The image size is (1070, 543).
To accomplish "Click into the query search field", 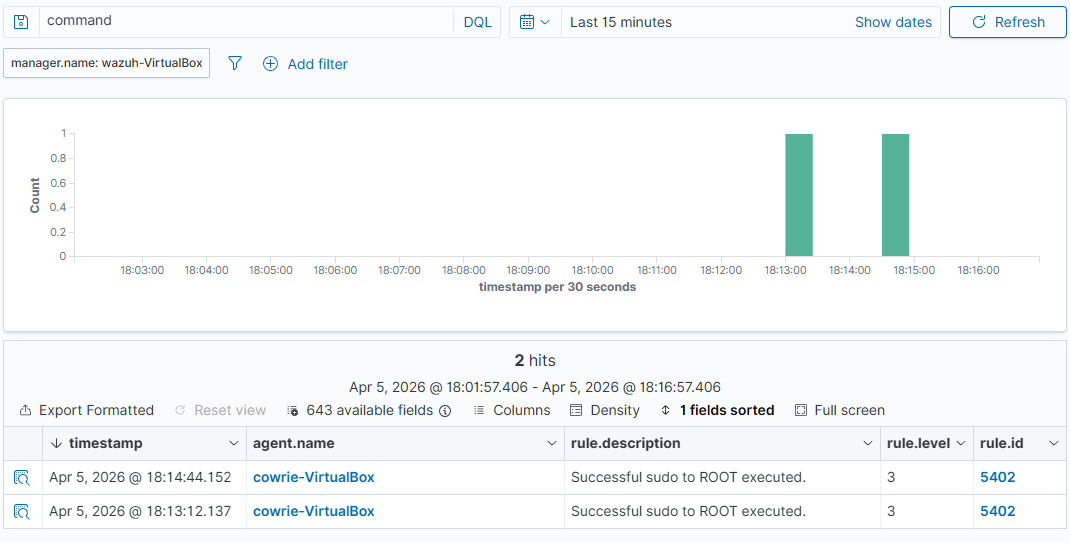I will coord(245,22).
